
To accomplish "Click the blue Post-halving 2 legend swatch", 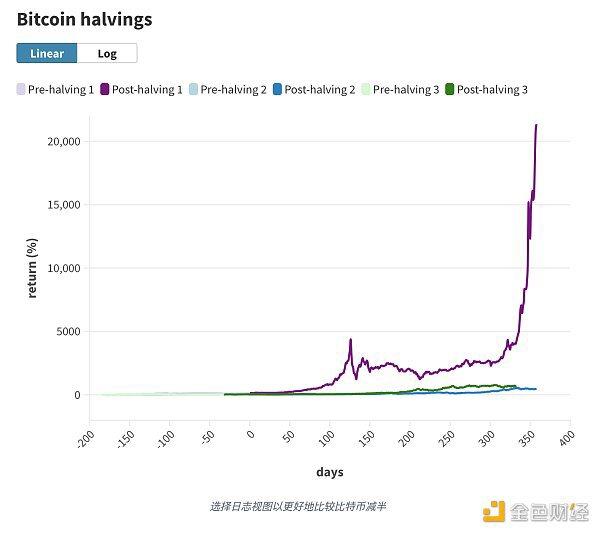I will [x=277, y=89].
